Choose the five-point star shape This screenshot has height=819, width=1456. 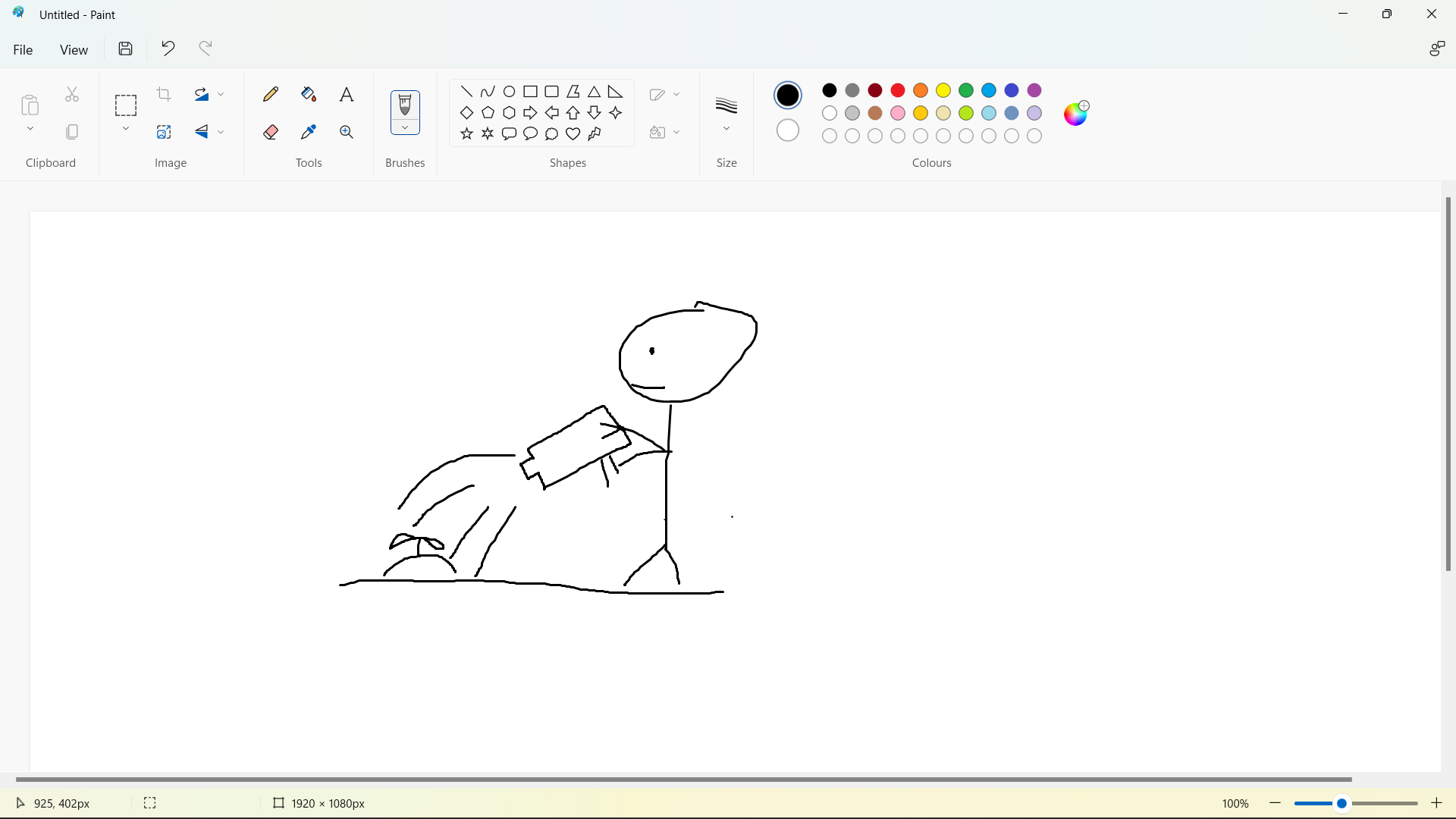466,134
